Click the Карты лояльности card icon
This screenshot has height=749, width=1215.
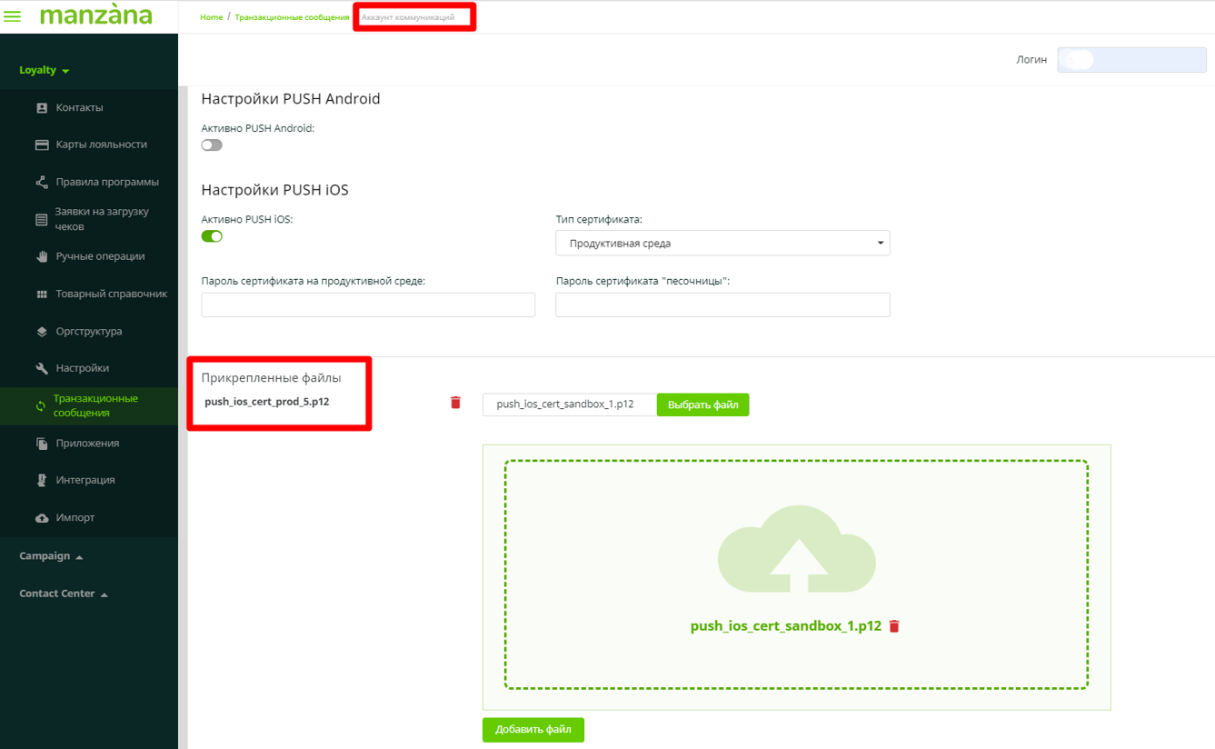pyautogui.click(x=42, y=145)
